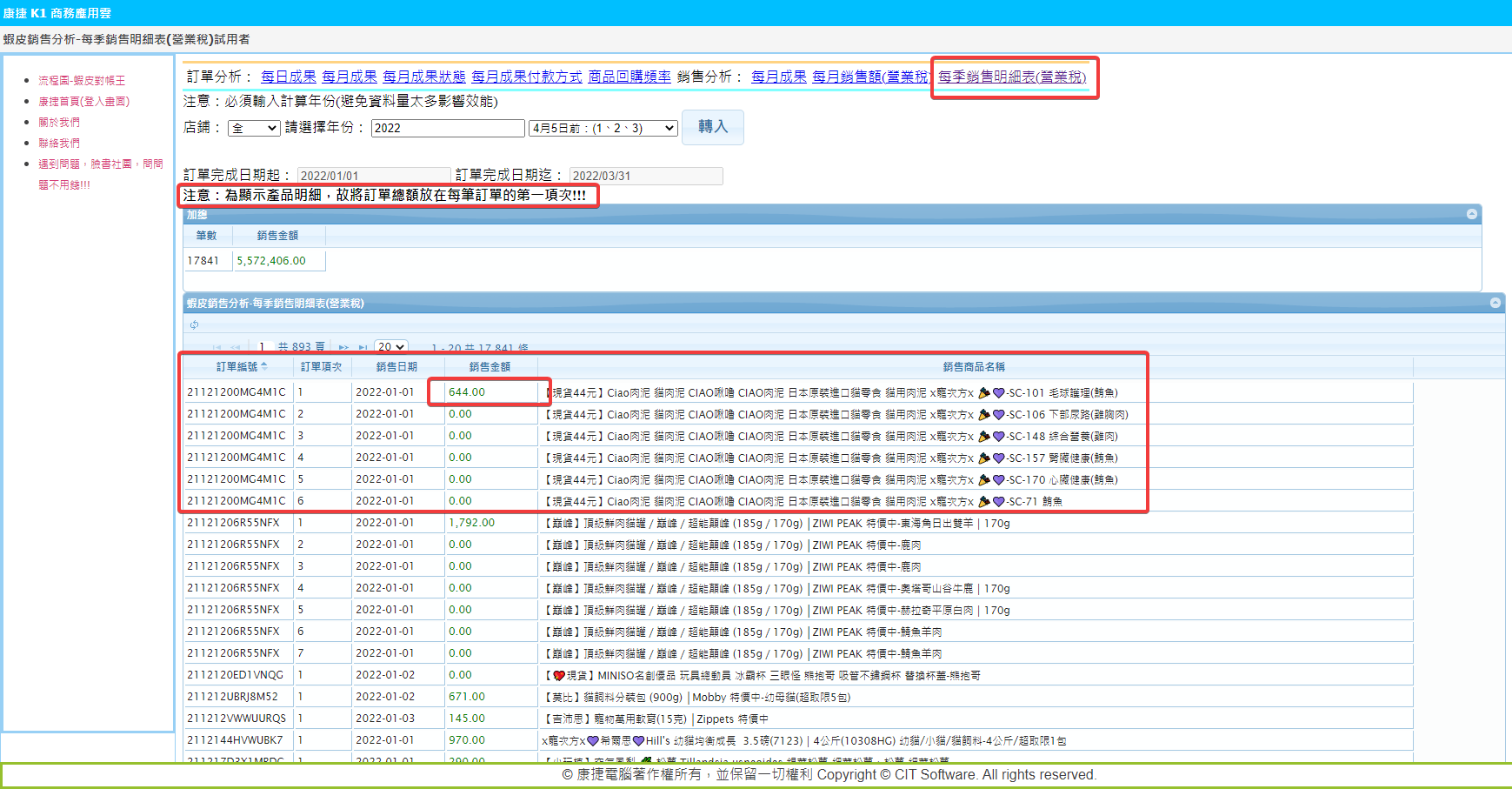The width and height of the screenshot is (1512, 789).
Task: Click the 銷售金額 column header
Action: click(490, 367)
